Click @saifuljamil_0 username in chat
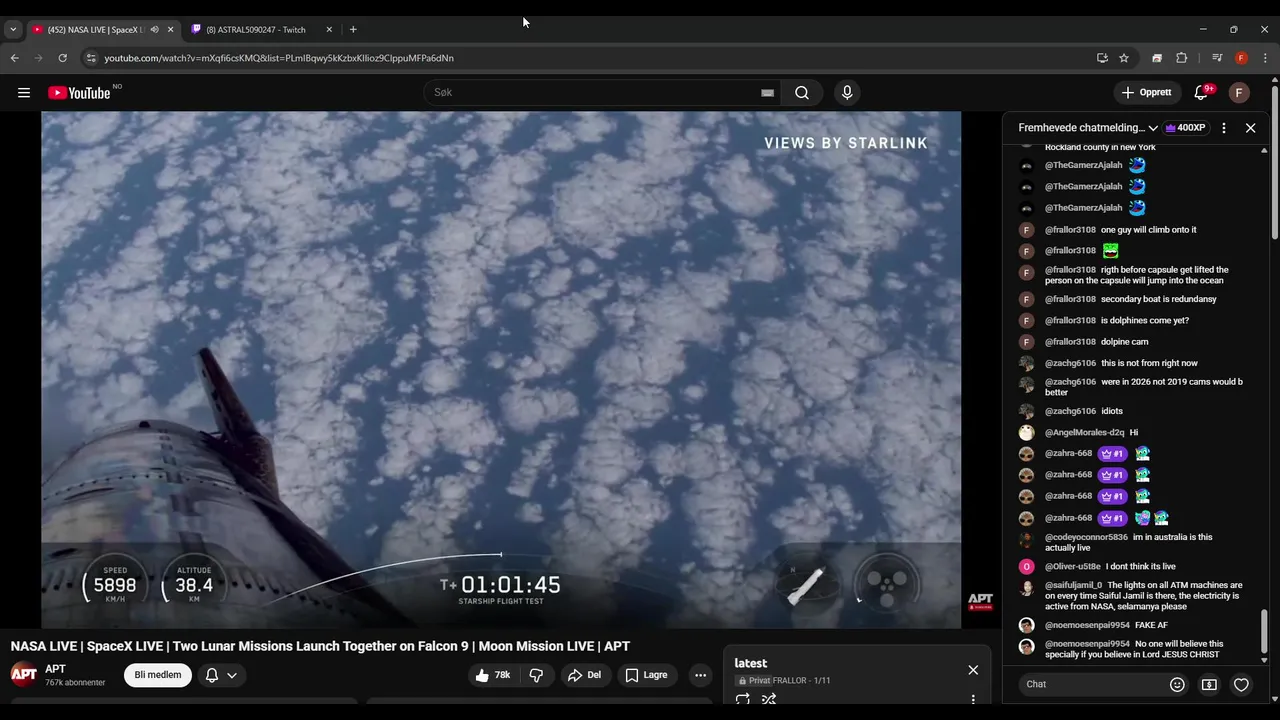 pos(1073,585)
